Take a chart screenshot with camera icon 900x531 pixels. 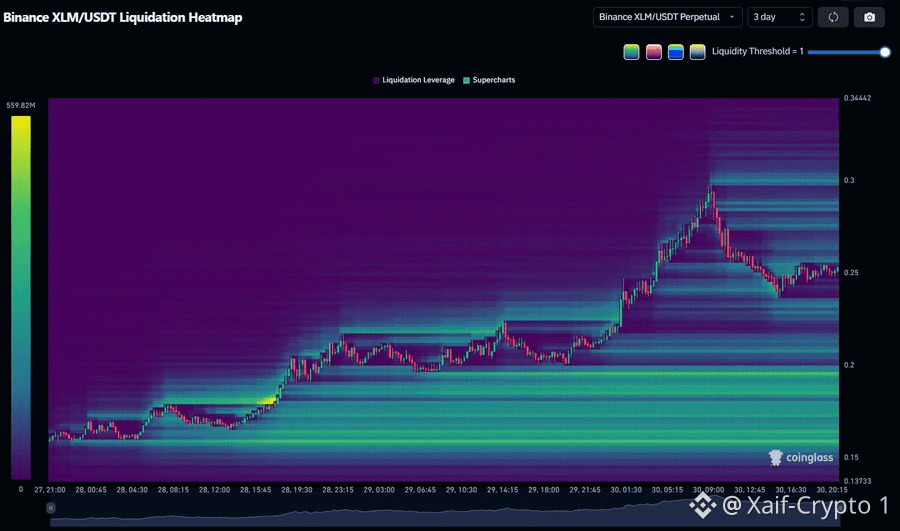(x=869, y=17)
